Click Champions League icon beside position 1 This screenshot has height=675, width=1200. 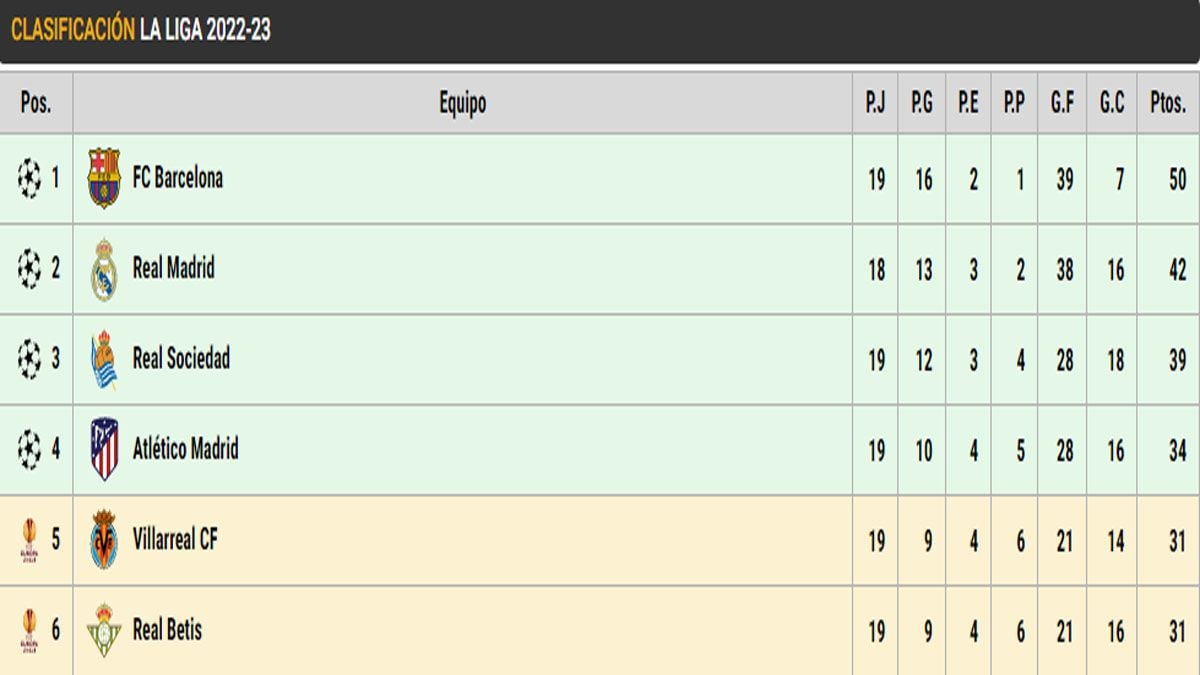point(29,179)
